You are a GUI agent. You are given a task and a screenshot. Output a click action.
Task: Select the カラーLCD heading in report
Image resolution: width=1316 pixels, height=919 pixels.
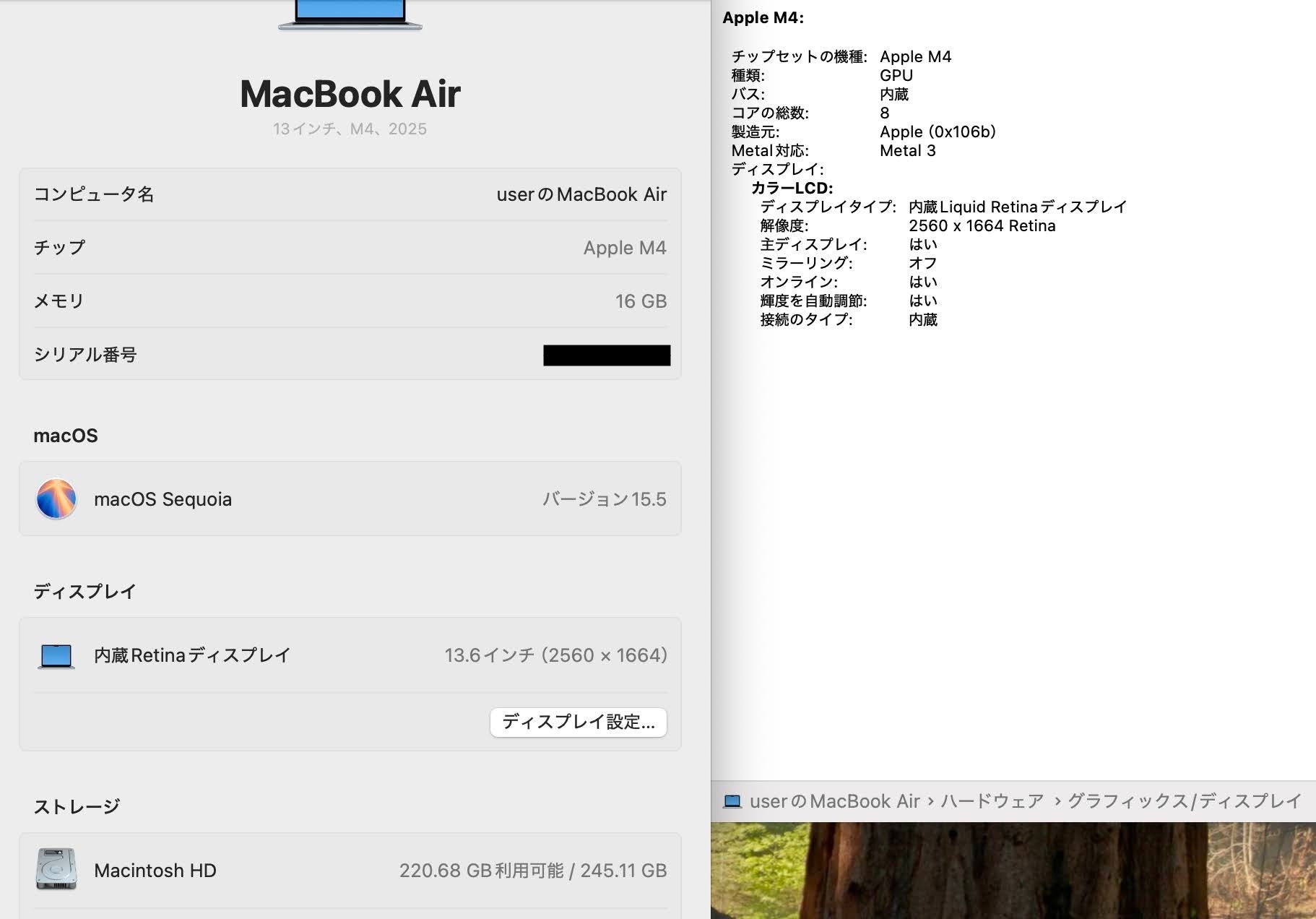pos(792,188)
